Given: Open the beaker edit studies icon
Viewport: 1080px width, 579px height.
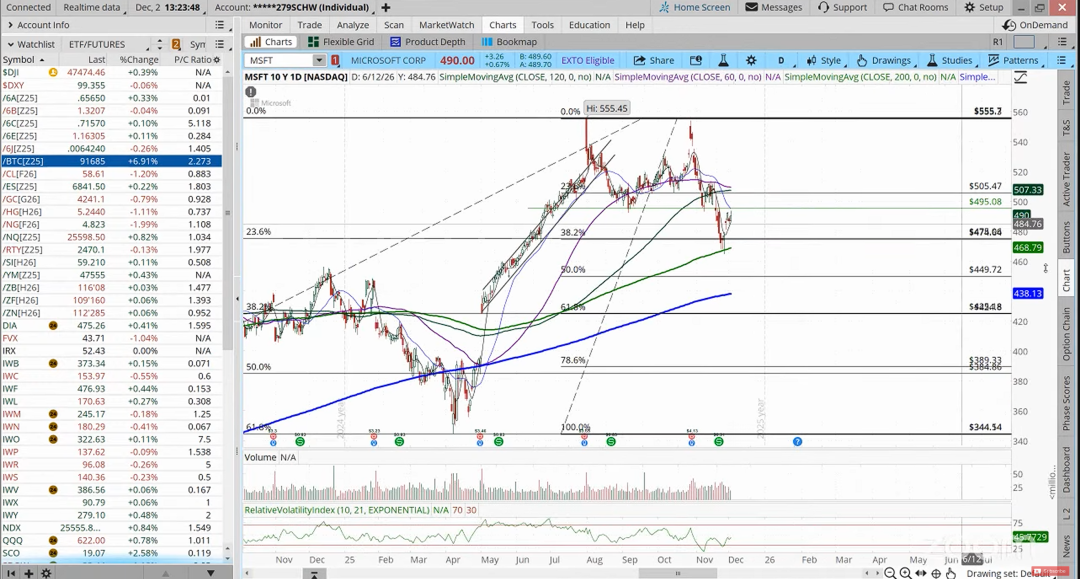Looking at the screenshot, I should tap(723, 60).
